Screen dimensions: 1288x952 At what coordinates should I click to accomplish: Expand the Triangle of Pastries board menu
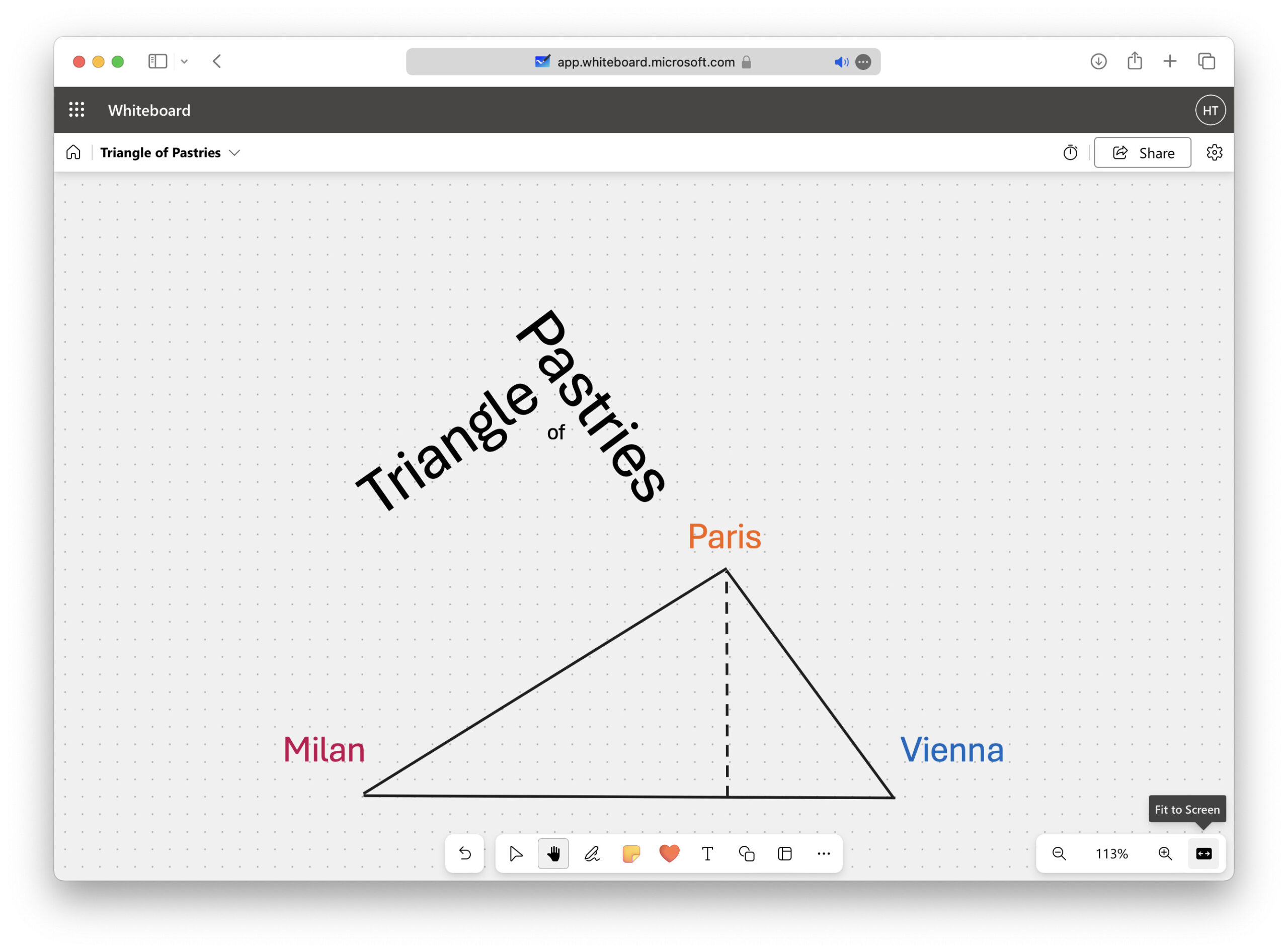click(x=234, y=153)
